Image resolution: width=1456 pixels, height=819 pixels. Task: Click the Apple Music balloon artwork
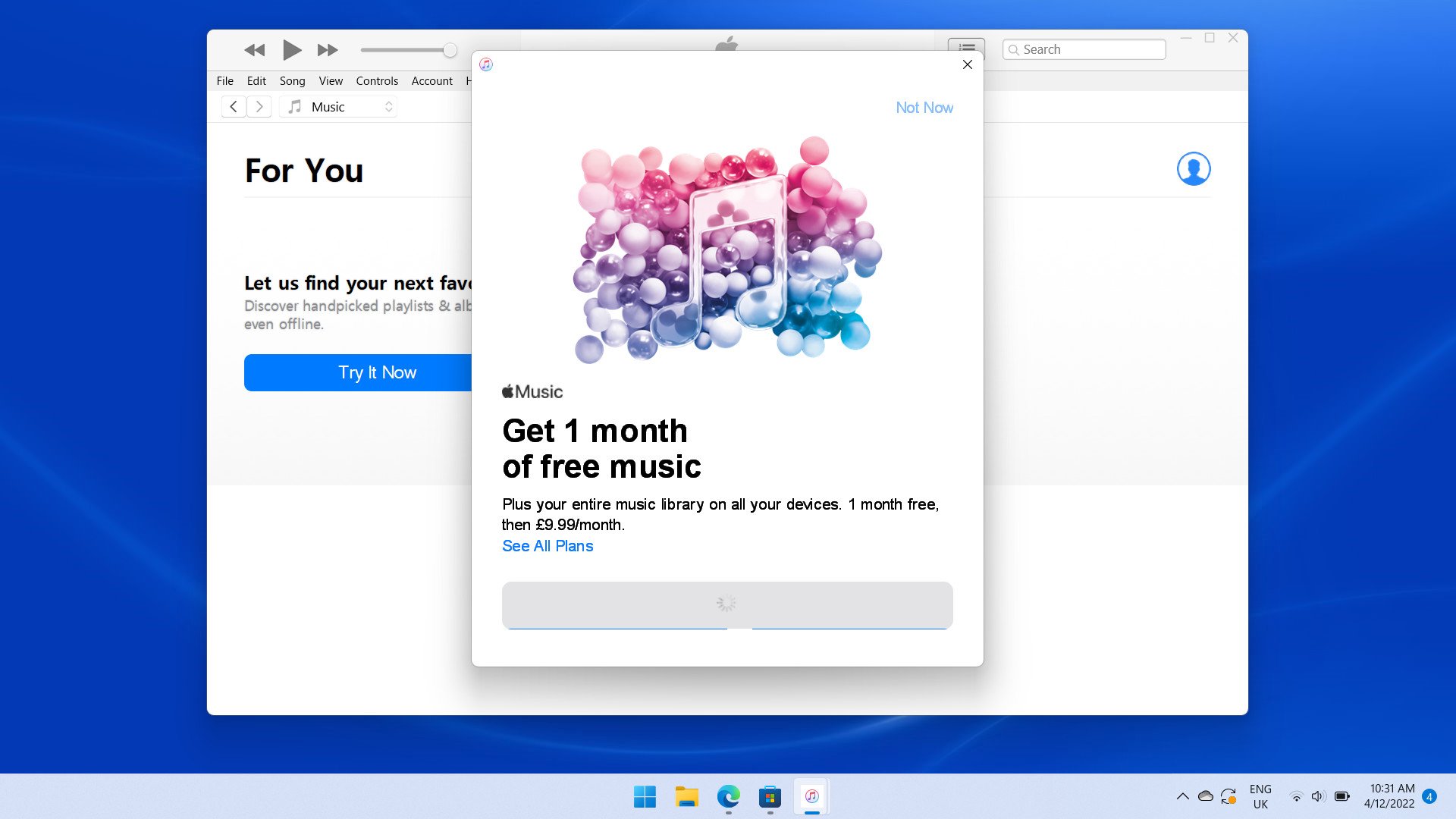tap(727, 249)
